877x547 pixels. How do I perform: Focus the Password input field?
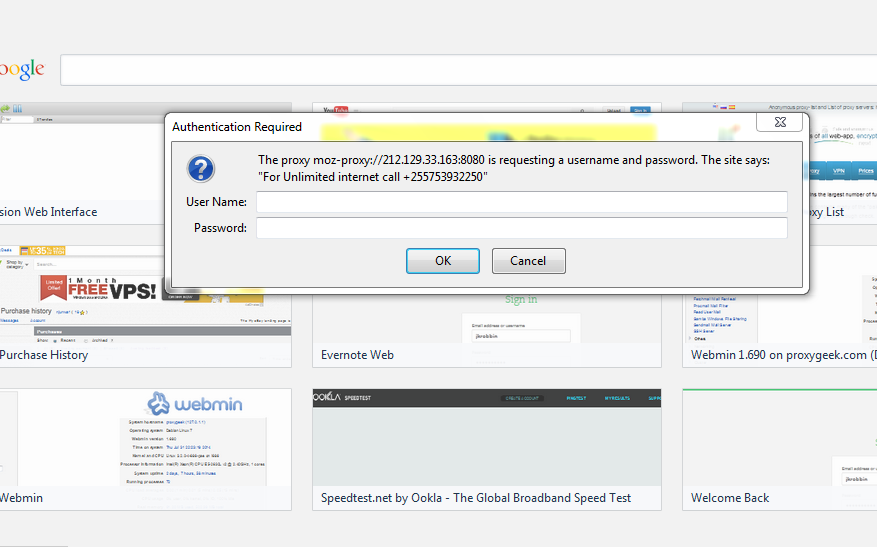[522, 228]
